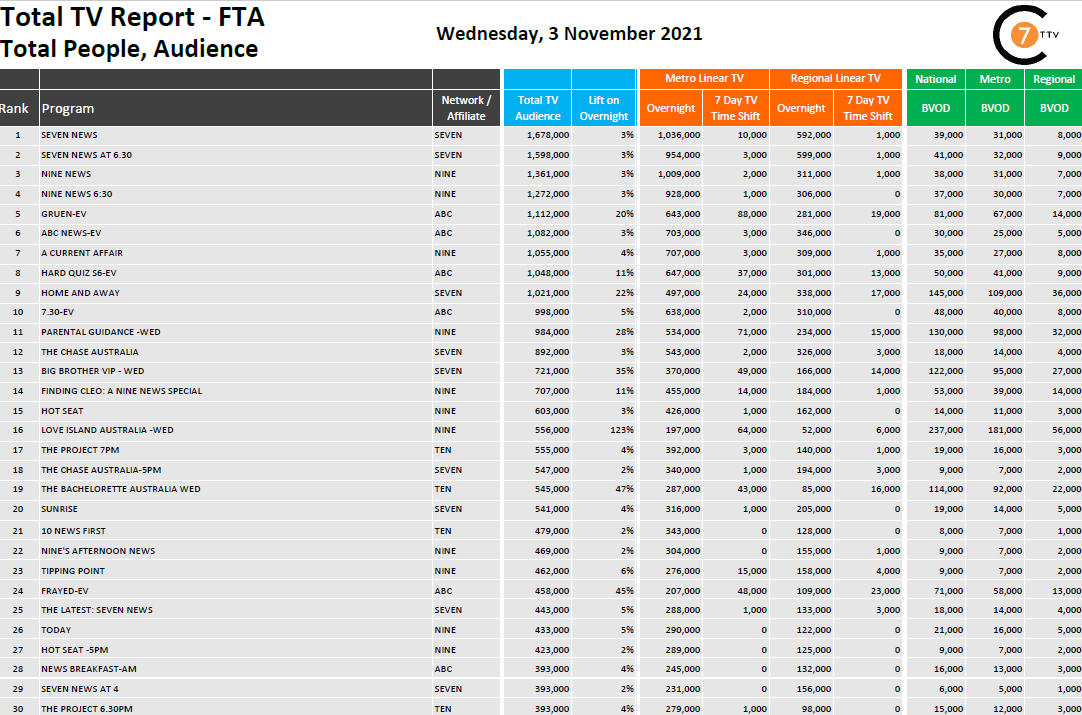Image resolution: width=1082 pixels, height=715 pixels.
Task: Click the Metro Linear TV group header
Action: [x=704, y=79]
